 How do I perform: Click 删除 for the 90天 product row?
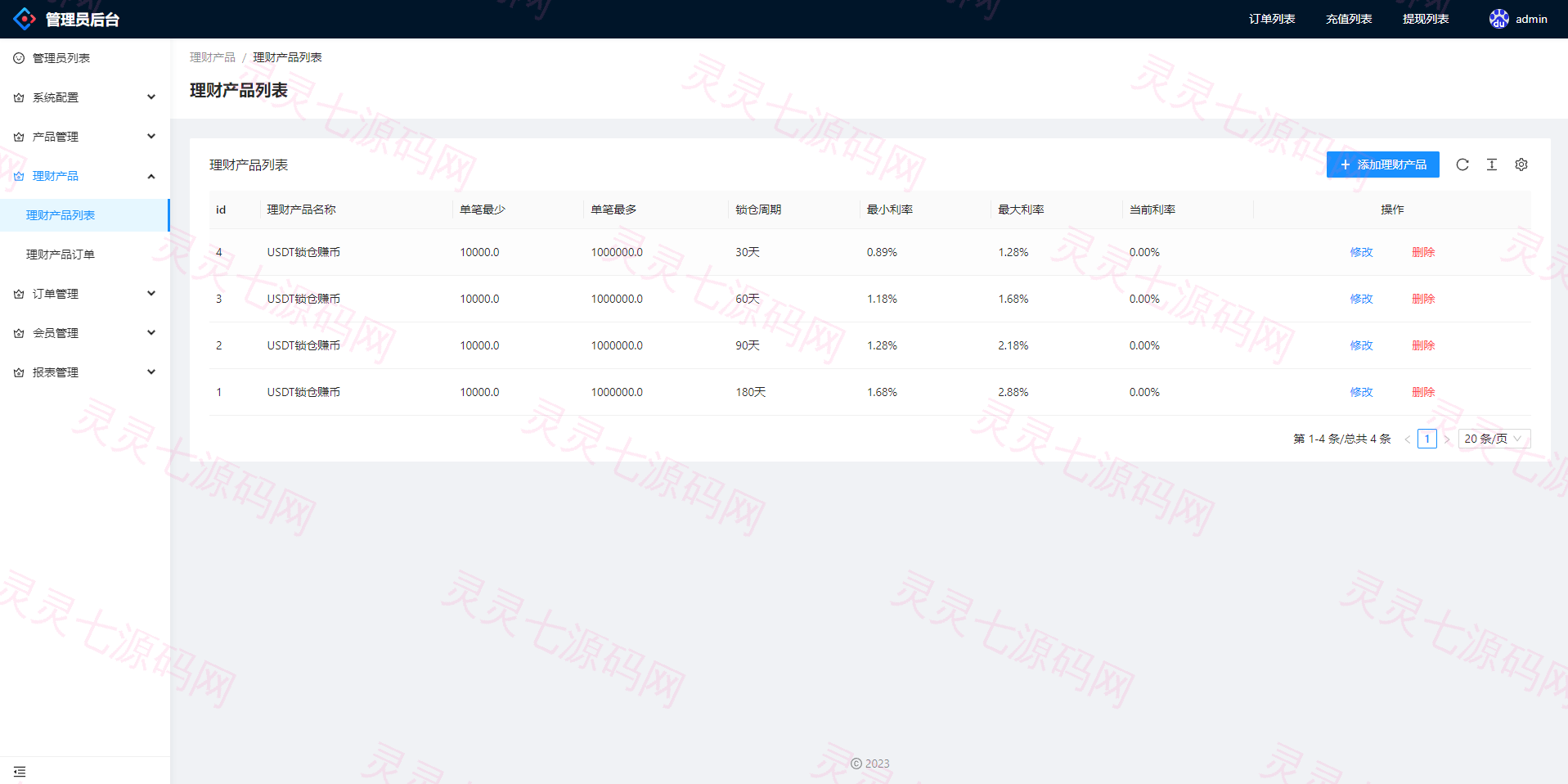click(1423, 345)
